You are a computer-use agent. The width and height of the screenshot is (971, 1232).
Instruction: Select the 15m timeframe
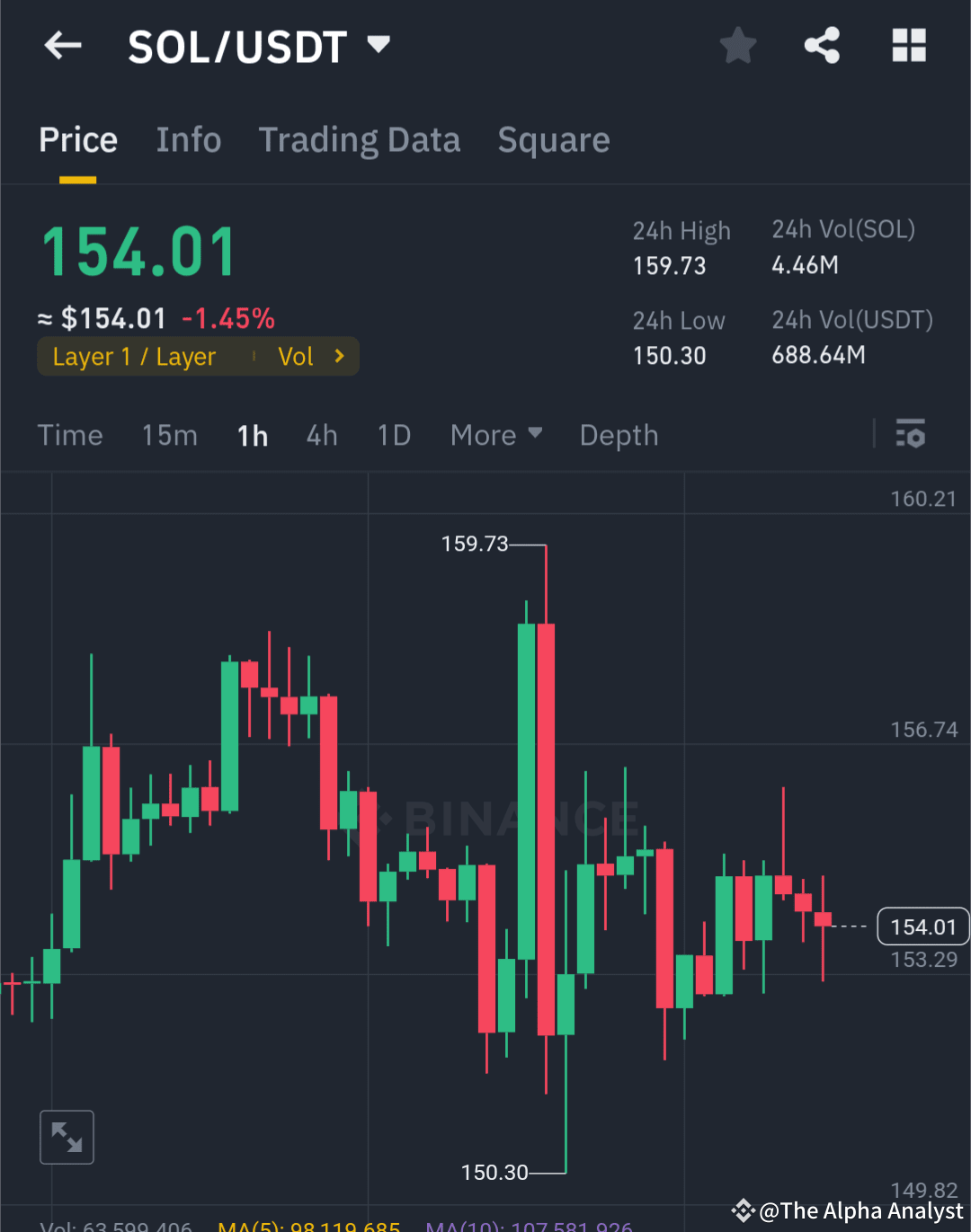pos(169,435)
